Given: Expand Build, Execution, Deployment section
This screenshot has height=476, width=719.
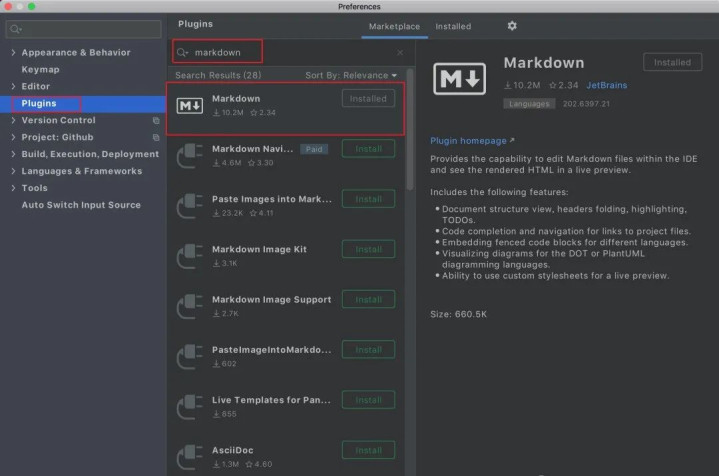Looking at the screenshot, I should point(12,154).
